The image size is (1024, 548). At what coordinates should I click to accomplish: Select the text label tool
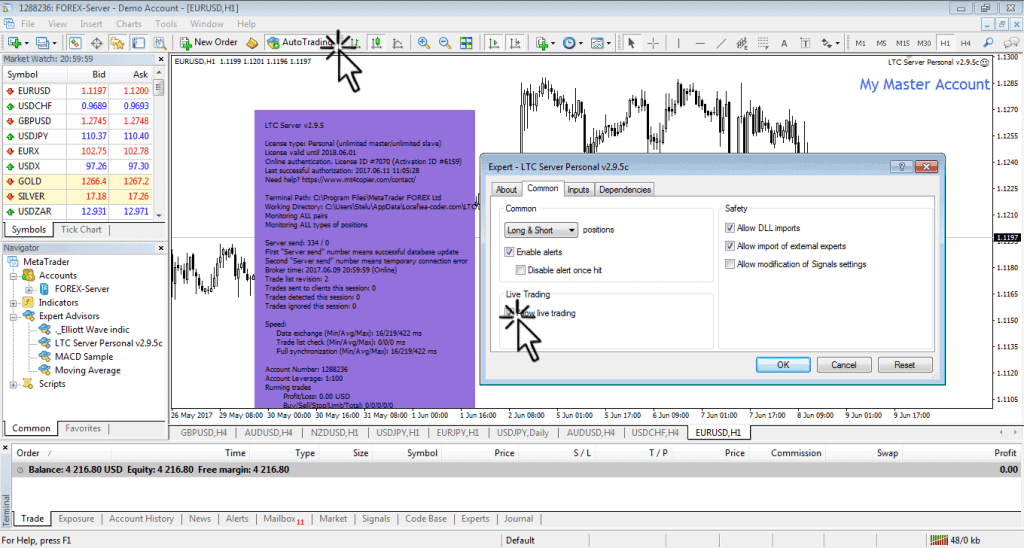coord(805,43)
